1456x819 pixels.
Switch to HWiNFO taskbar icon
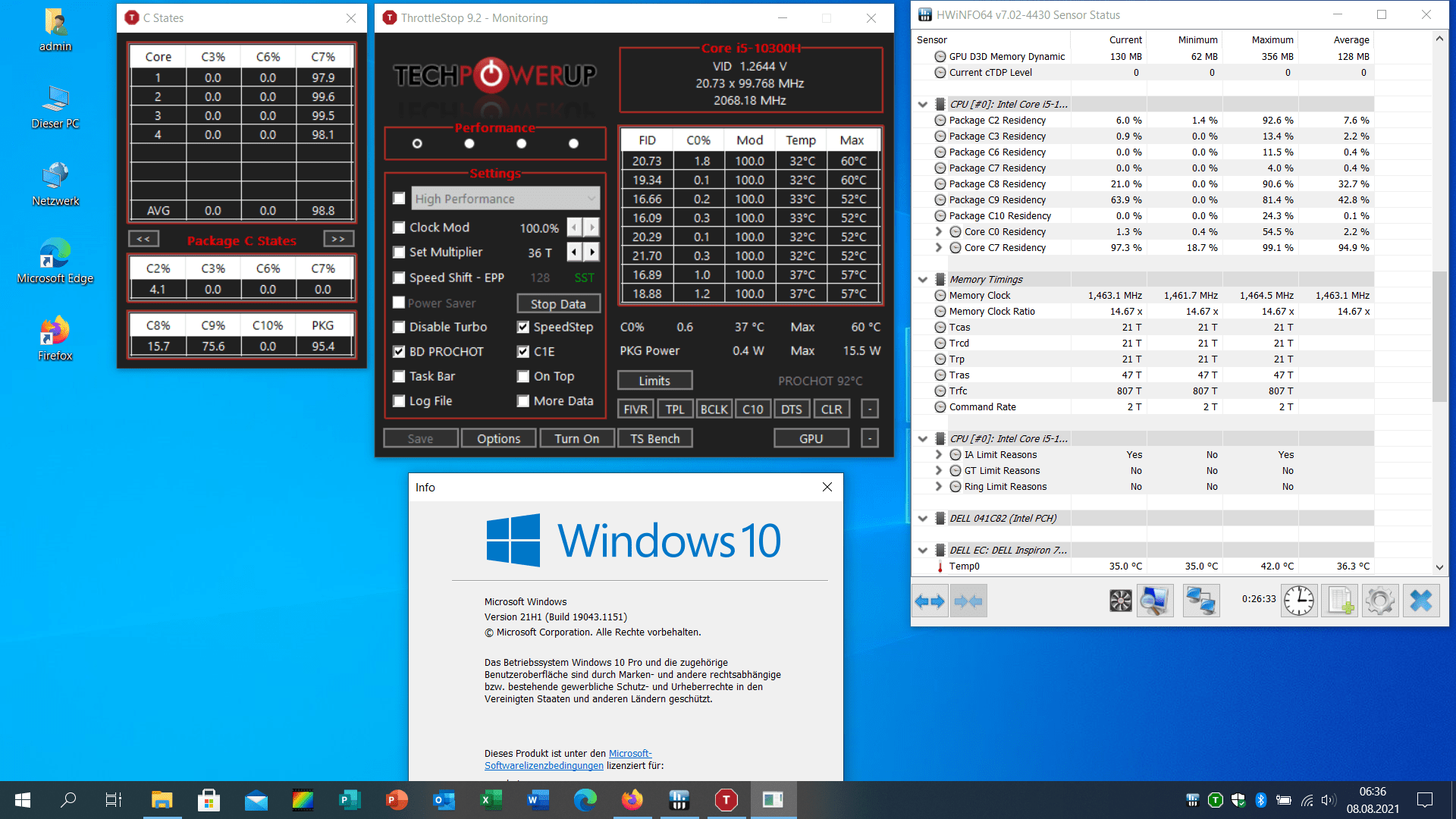point(679,800)
